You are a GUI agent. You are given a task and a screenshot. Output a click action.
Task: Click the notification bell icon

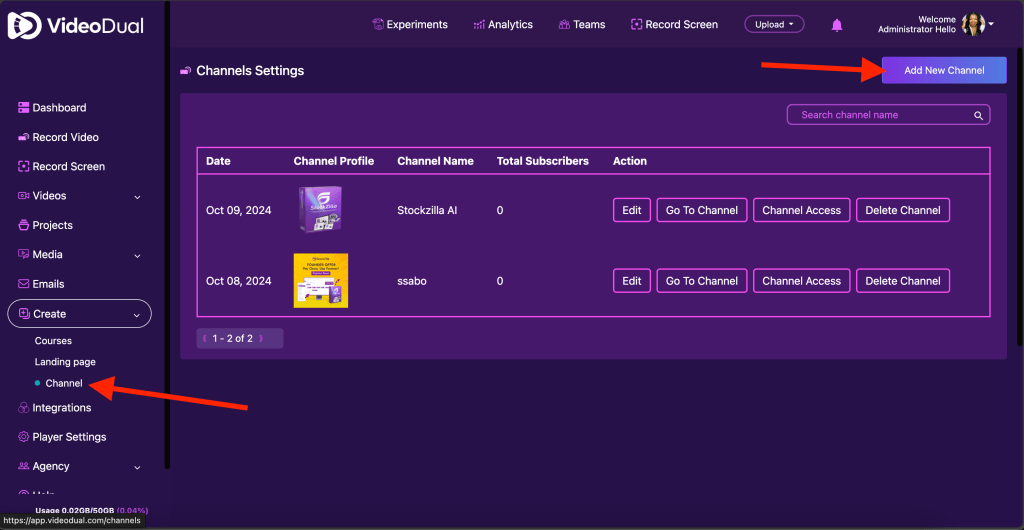[x=837, y=25]
